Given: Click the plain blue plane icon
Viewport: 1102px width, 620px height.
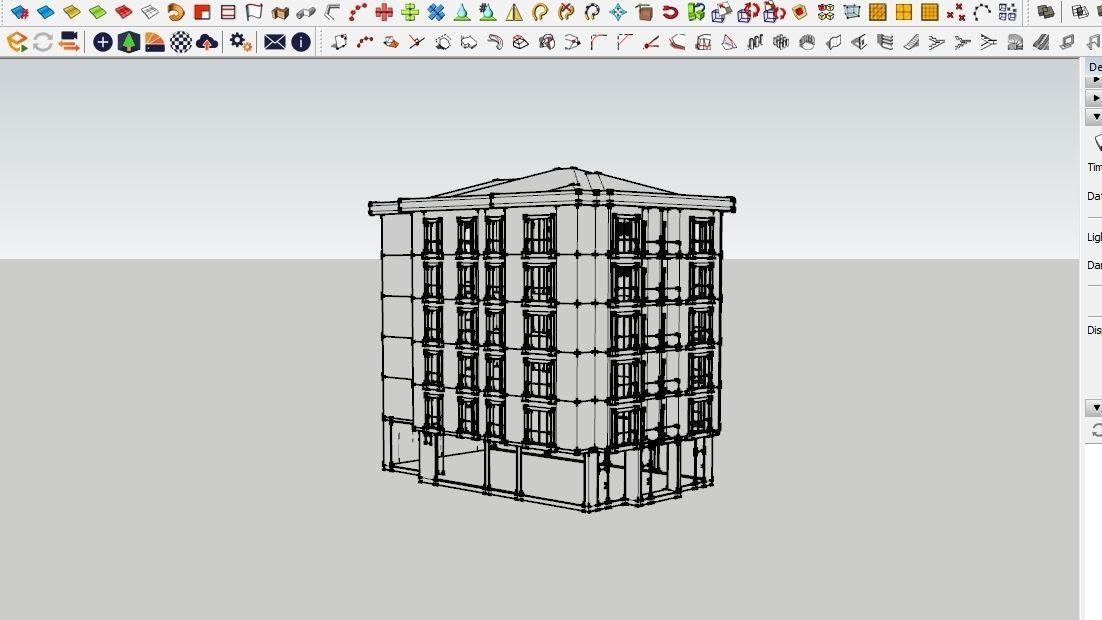Looking at the screenshot, I should tap(46, 12).
